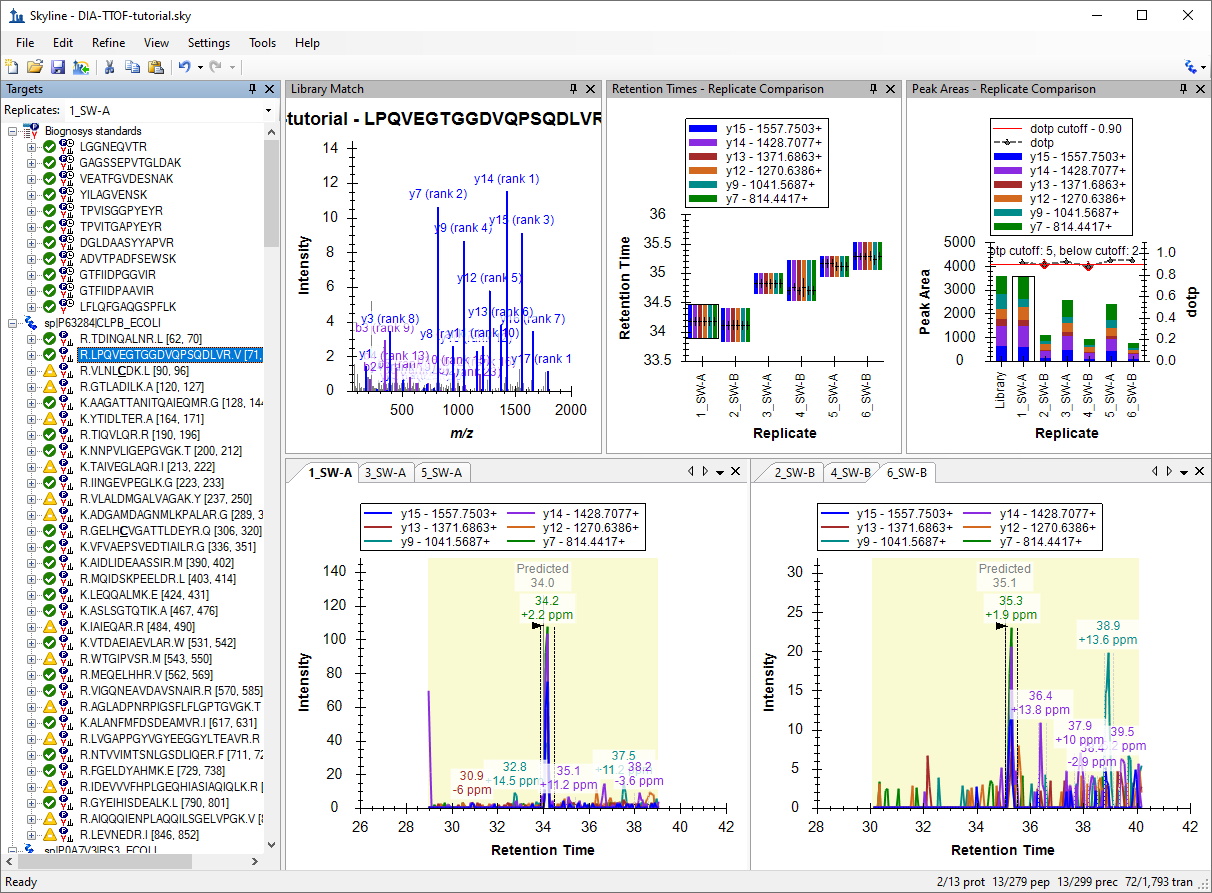Open the Edit menu
The width and height of the screenshot is (1212, 893).
tap(63, 43)
